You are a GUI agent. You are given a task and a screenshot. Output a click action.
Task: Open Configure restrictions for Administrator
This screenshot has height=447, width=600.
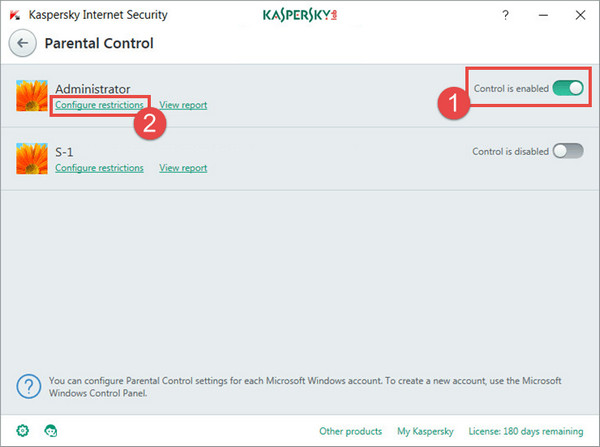coord(99,105)
